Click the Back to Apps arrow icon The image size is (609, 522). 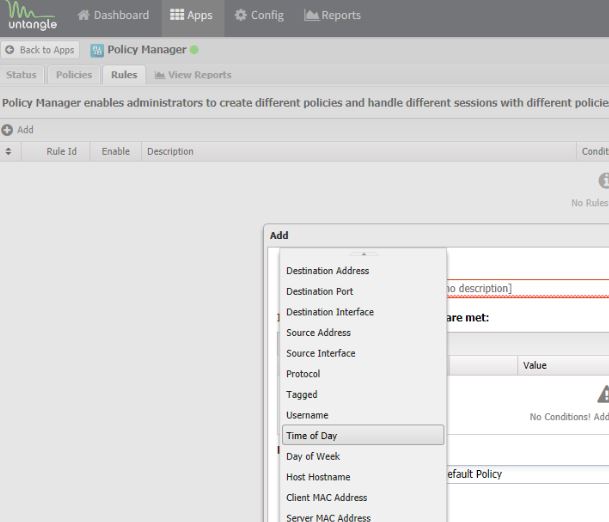(x=10, y=50)
